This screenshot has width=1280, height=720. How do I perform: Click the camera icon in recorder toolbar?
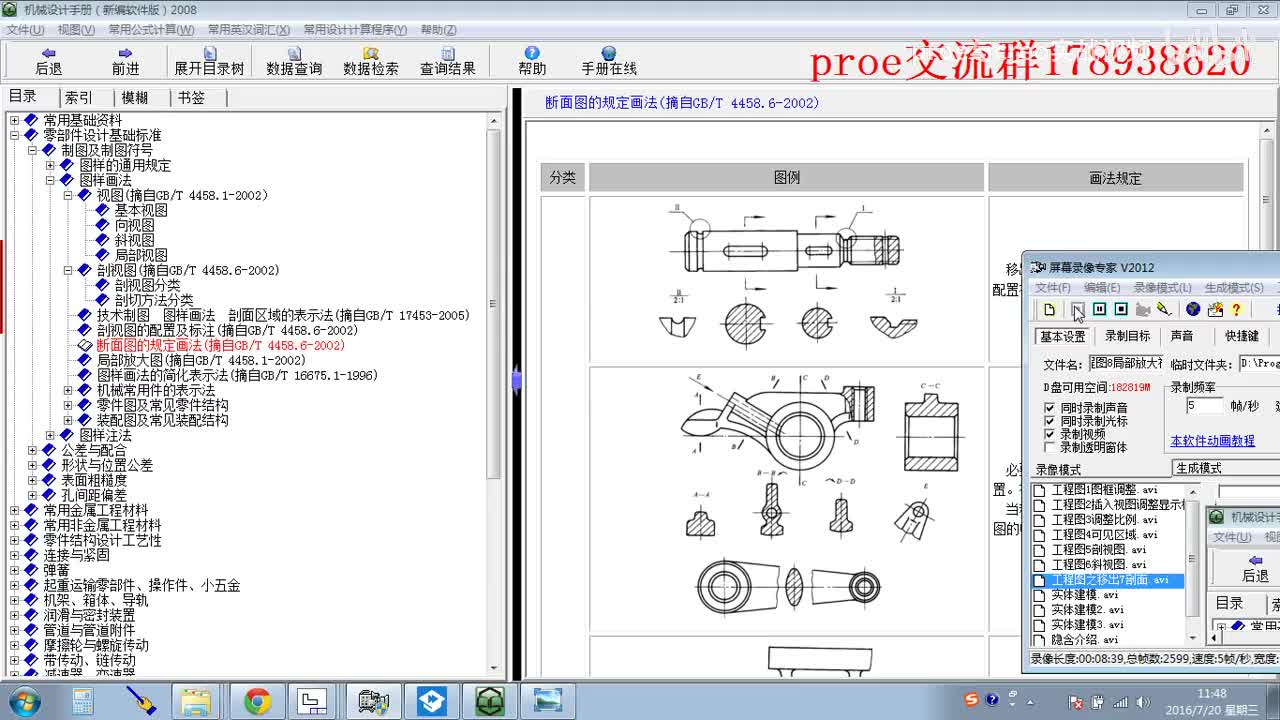pyautogui.click(x=1142, y=310)
